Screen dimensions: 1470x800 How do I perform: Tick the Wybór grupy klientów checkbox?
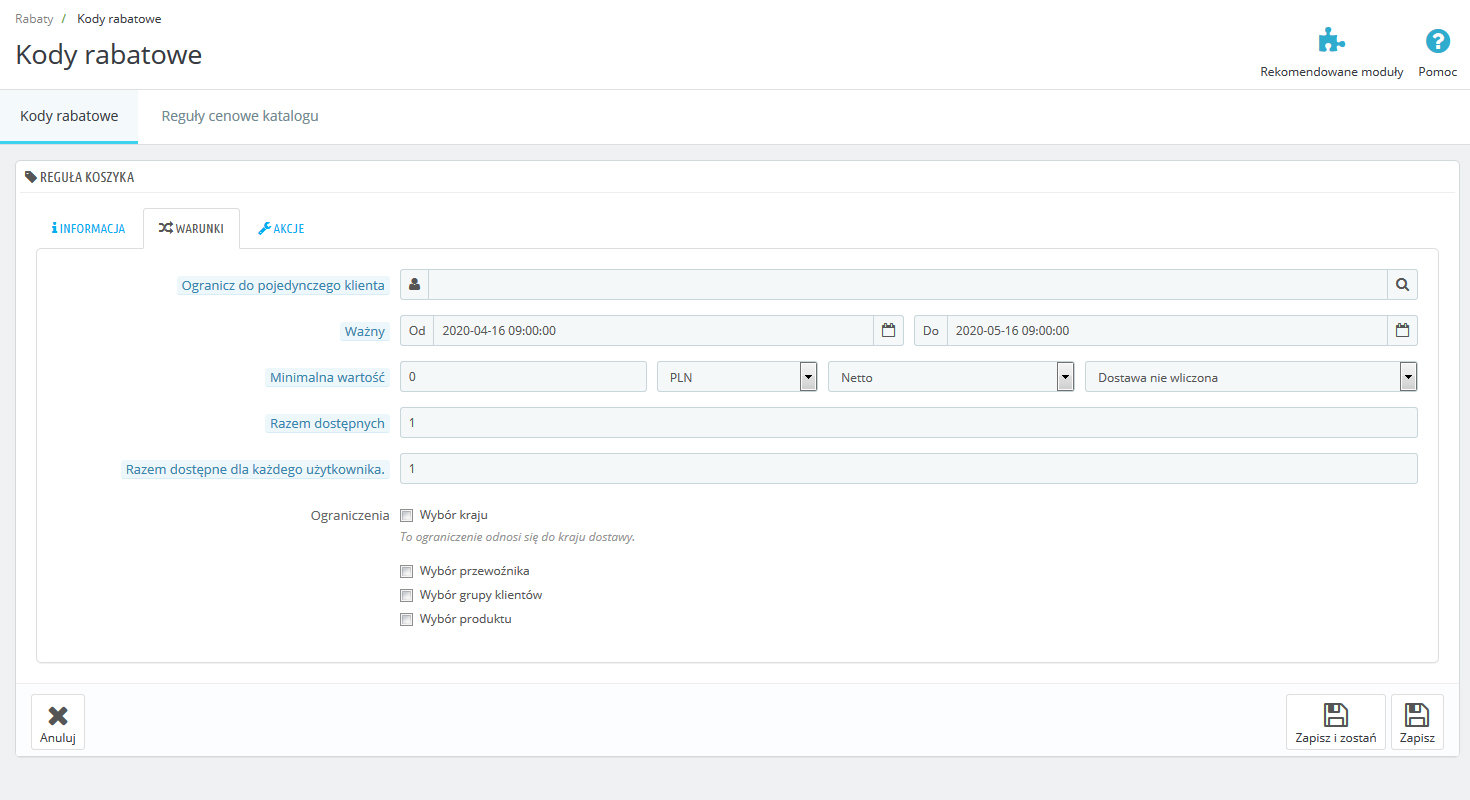[406, 596]
